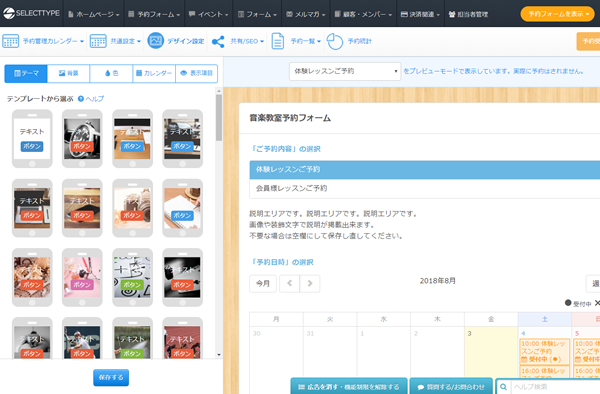Open the 体験レッスンご予約 preview select box
The width and height of the screenshot is (600, 394).
[345, 71]
